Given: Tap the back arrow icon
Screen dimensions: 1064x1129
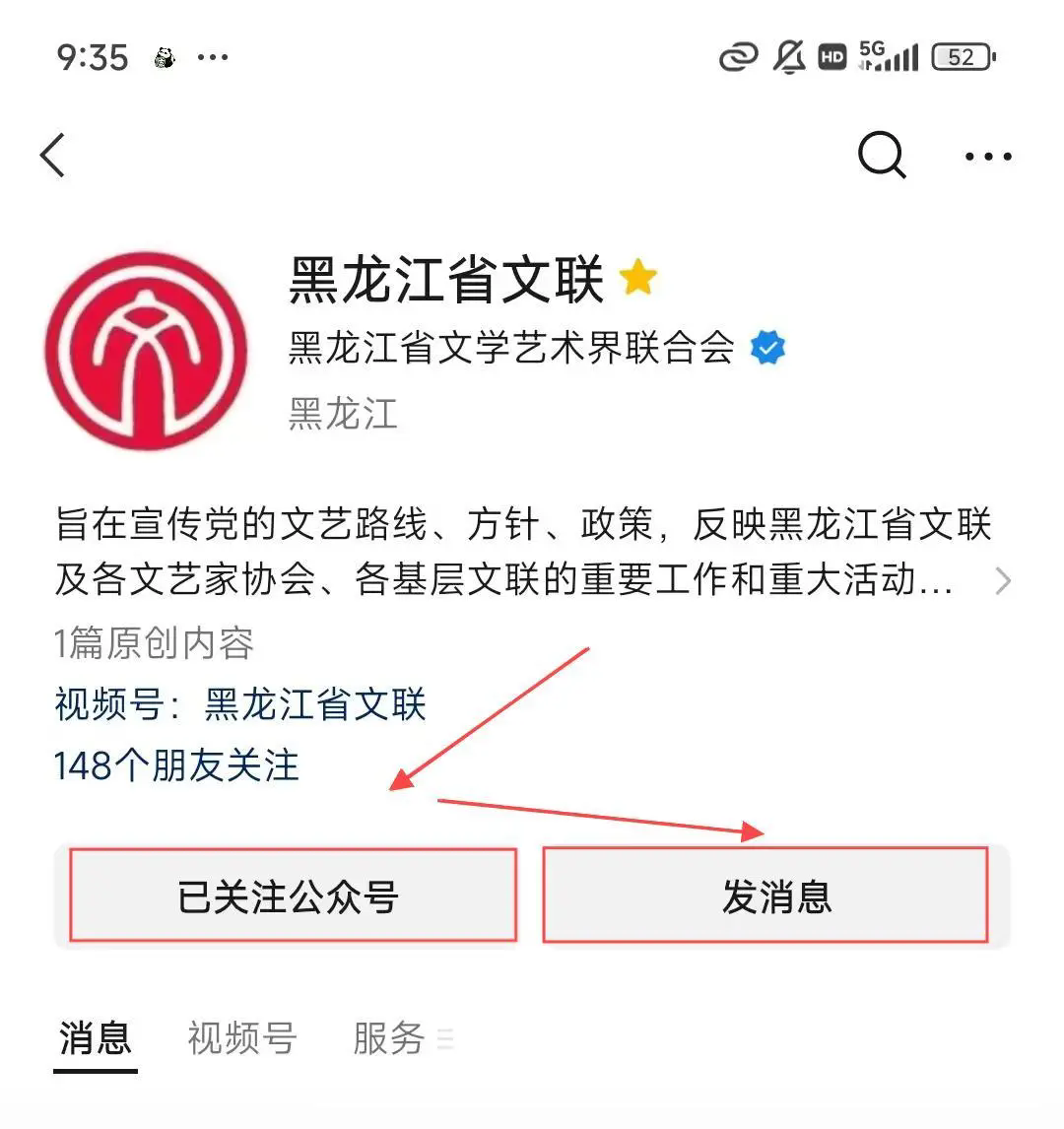Looking at the screenshot, I should (x=52, y=155).
